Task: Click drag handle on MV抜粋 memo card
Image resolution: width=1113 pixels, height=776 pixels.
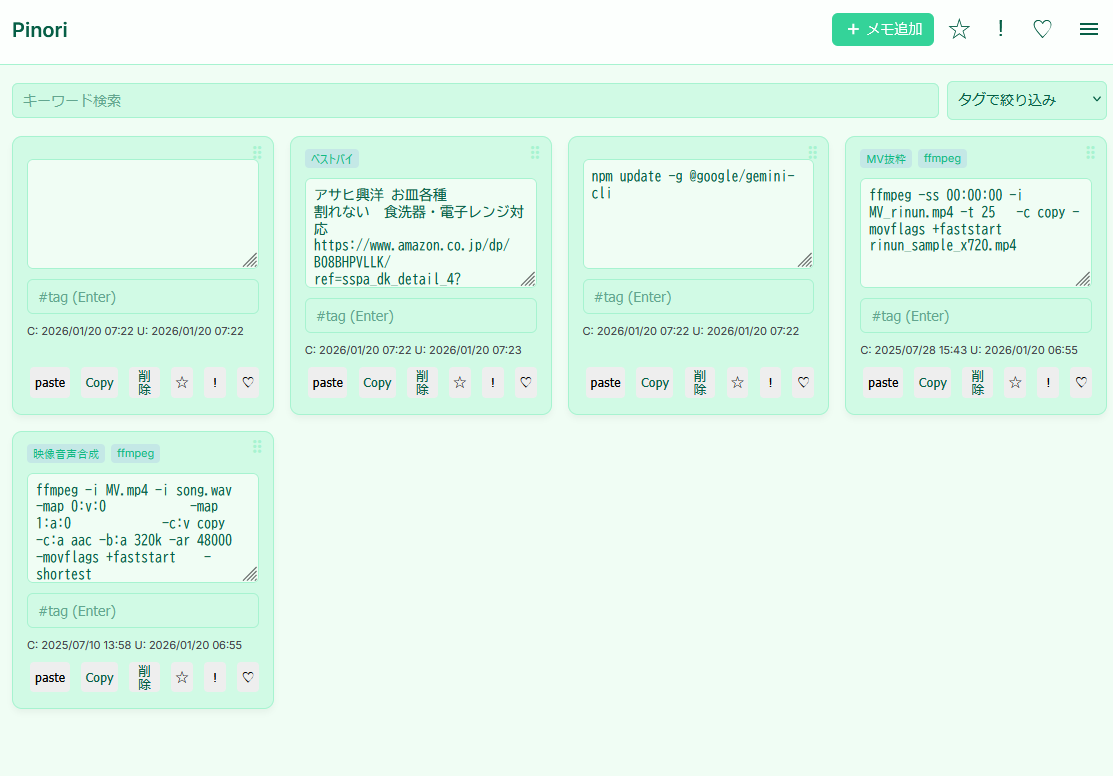Action: tap(1090, 153)
